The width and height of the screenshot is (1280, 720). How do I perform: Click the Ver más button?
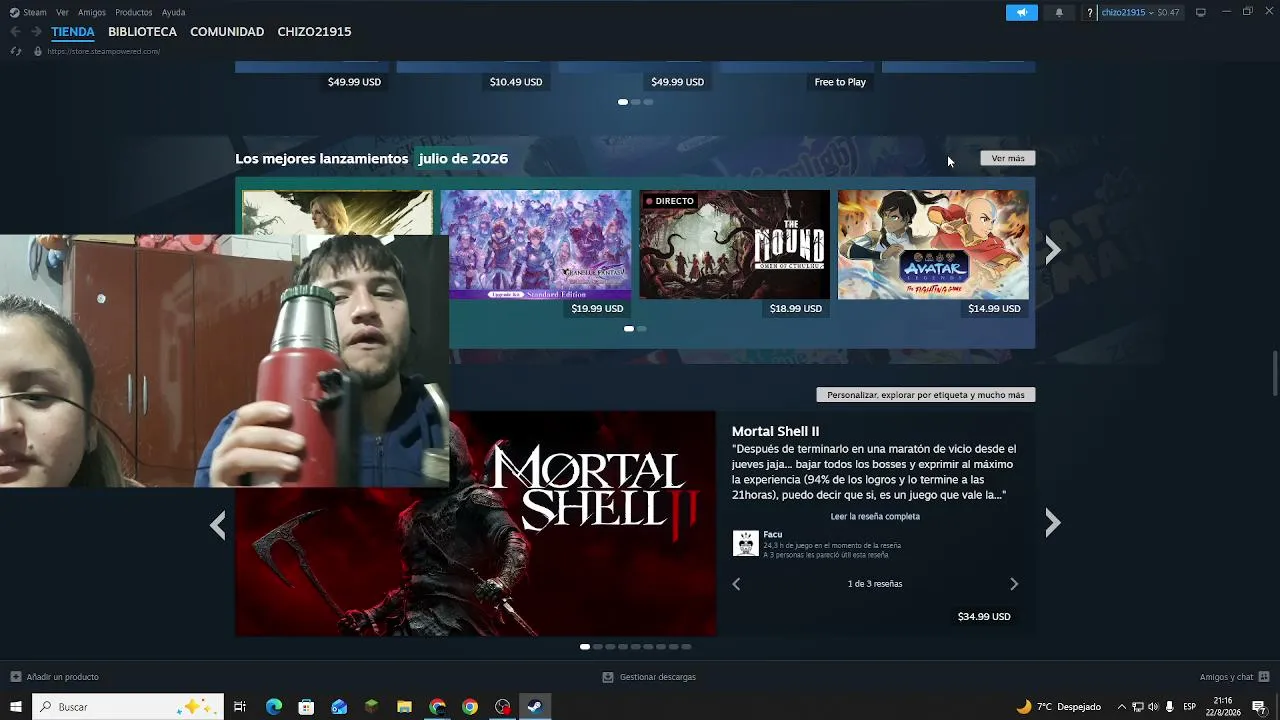(x=1008, y=158)
